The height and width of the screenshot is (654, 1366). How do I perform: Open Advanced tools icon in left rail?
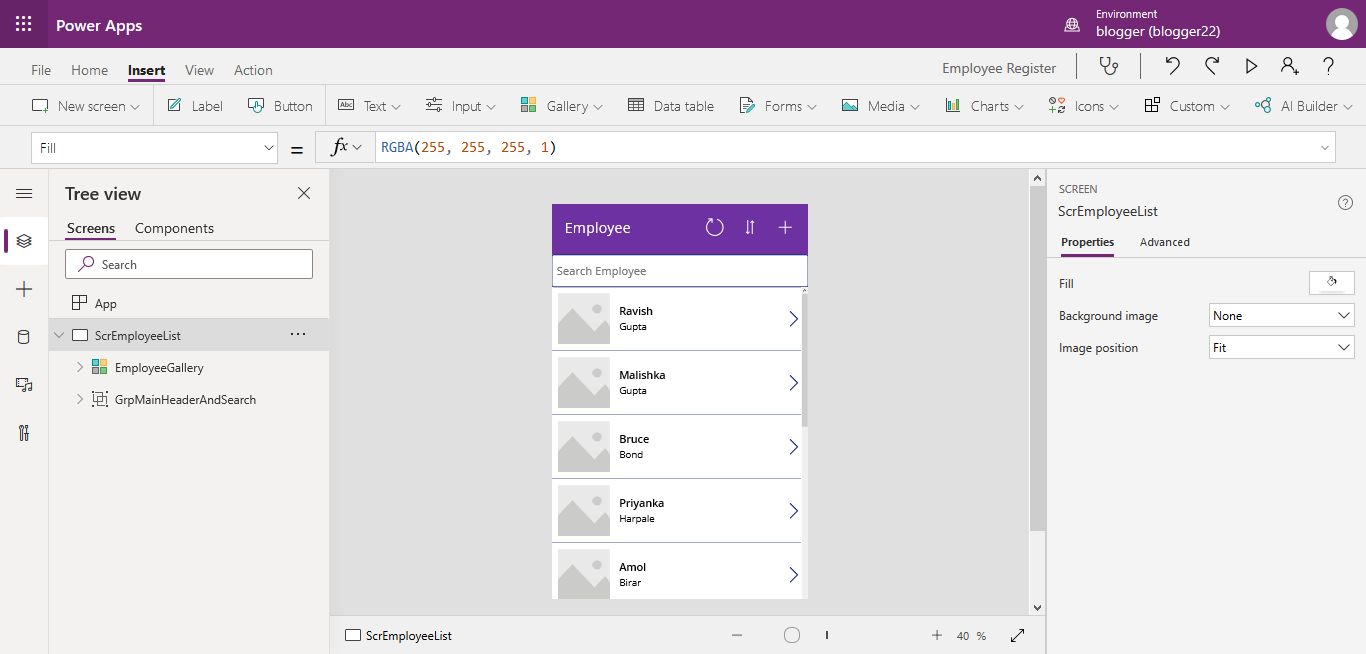[x=24, y=433]
